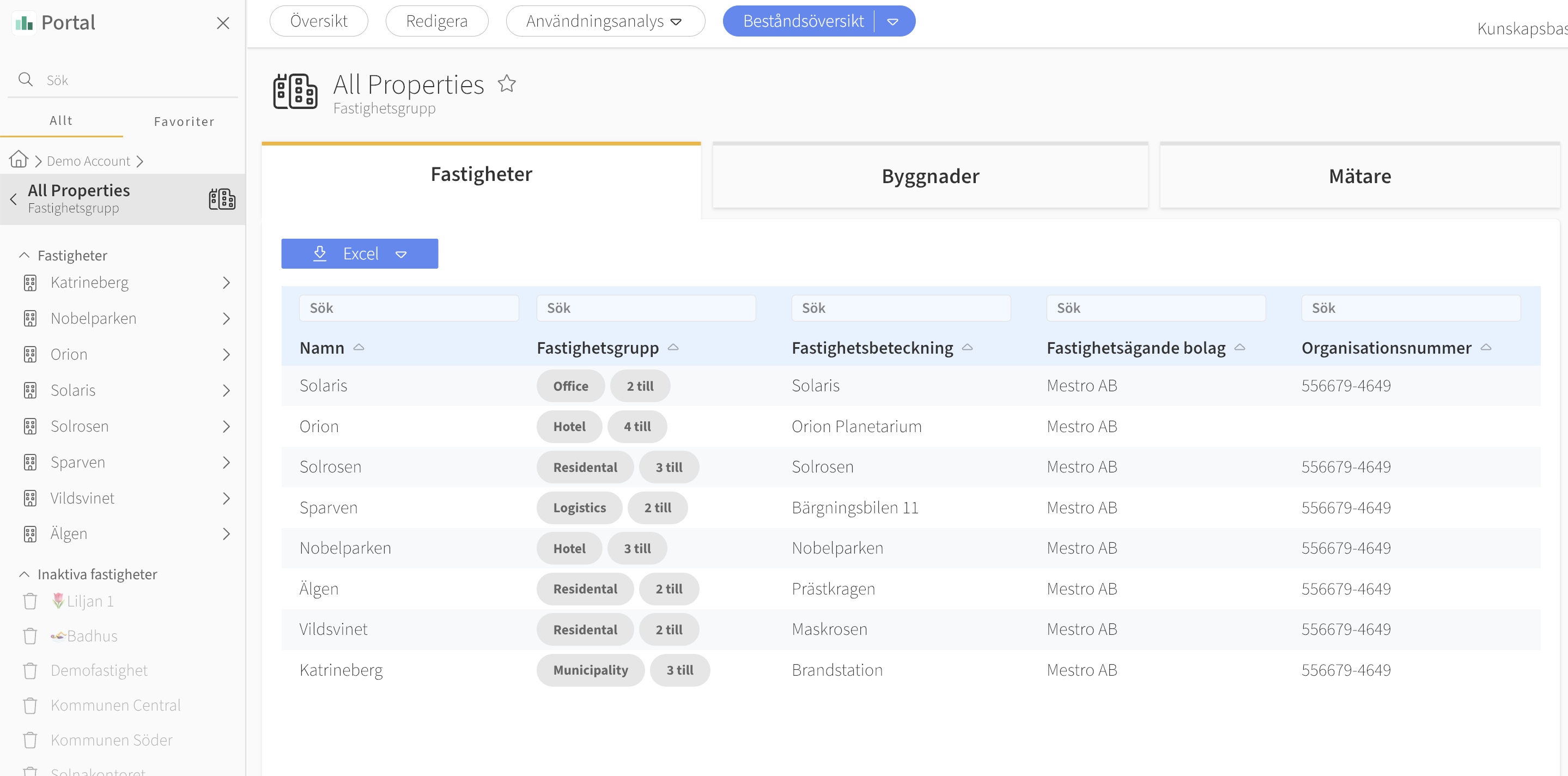Collapse the Fastigheter sidebar section
The height and width of the screenshot is (776, 1568).
25,255
